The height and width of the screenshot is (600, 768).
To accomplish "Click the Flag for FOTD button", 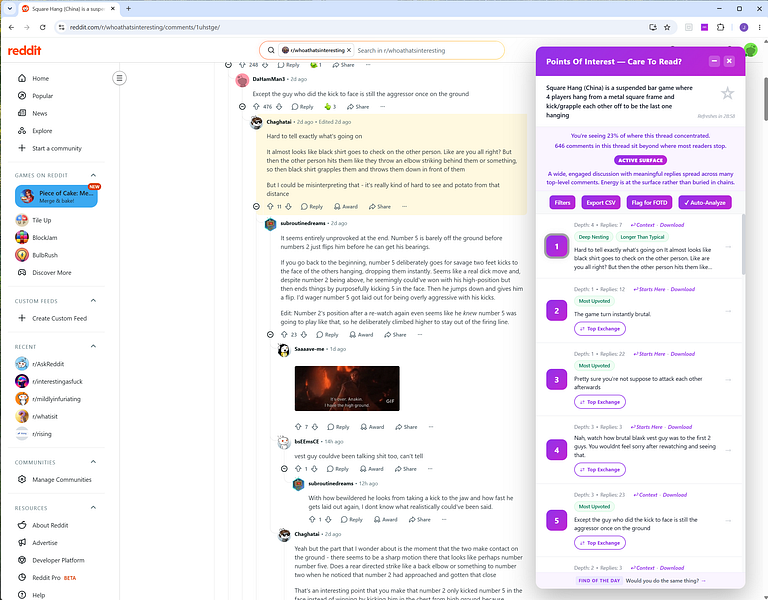I will coord(649,202).
